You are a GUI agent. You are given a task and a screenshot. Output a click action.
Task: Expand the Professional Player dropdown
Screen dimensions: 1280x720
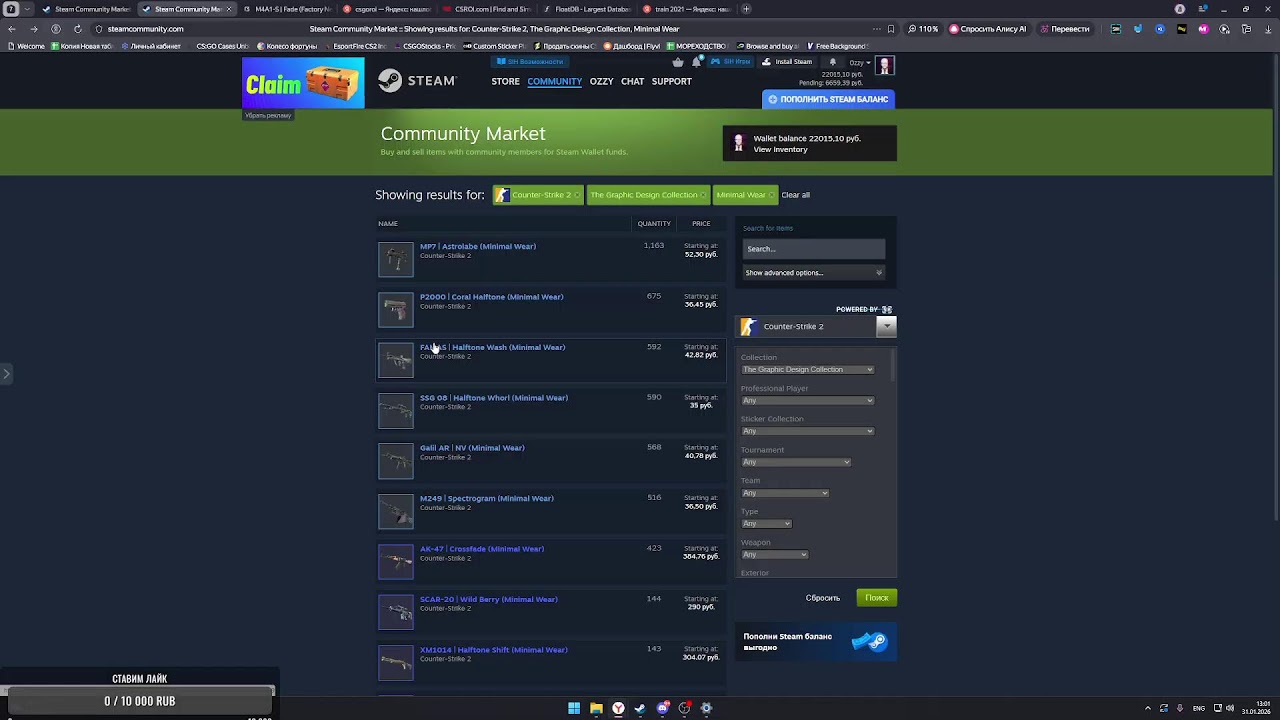[808, 401]
